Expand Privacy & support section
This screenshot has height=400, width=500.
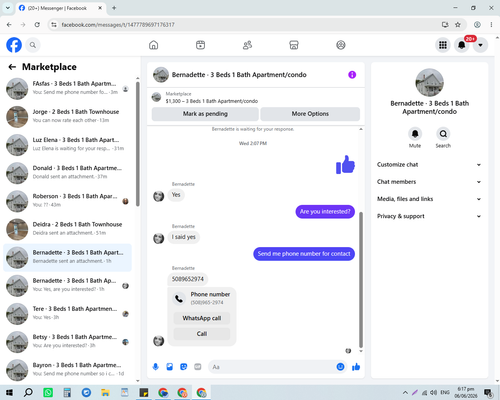point(429,216)
